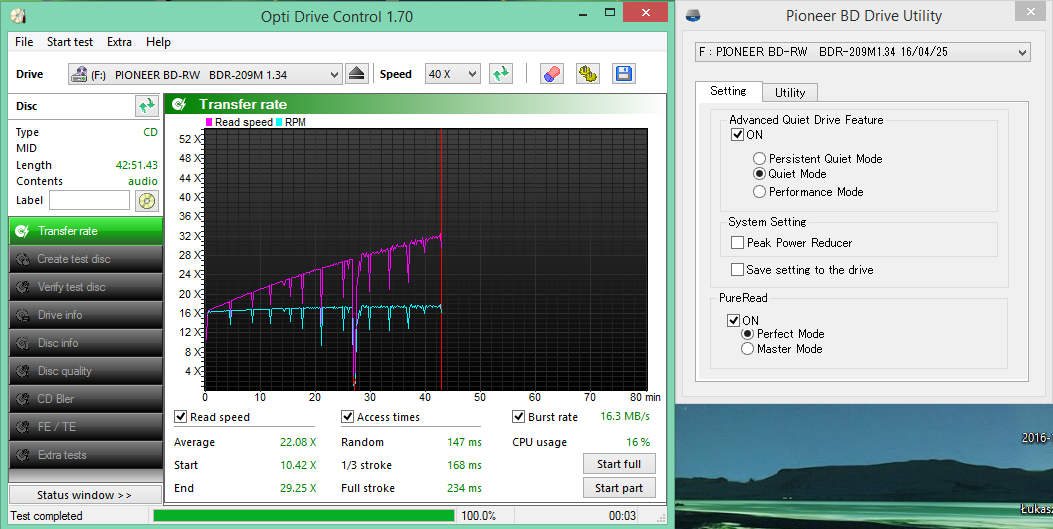1053x529 pixels.
Task: Open the Start test menu
Action: (x=70, y=42)
